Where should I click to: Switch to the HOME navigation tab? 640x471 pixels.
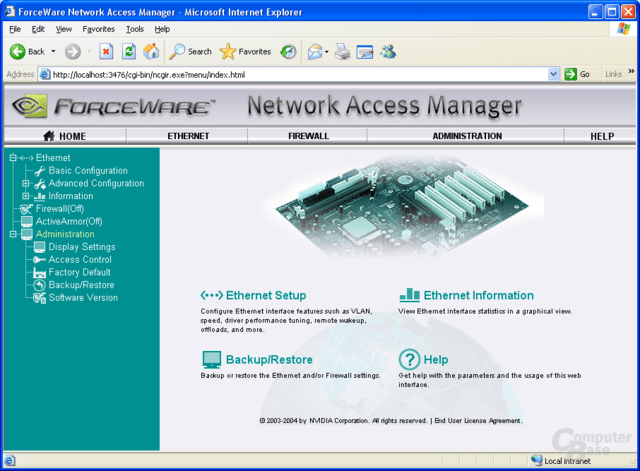click(x=65, y=136)
